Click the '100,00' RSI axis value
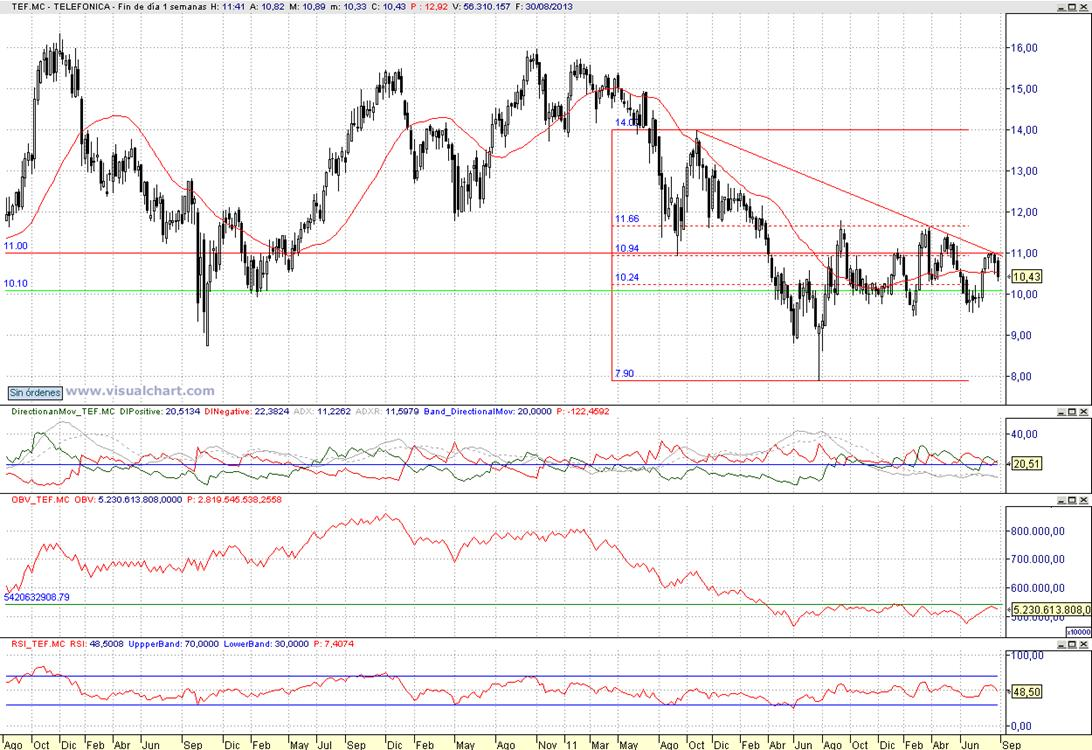1092x750 pixels. click(x=1027, y=655)
